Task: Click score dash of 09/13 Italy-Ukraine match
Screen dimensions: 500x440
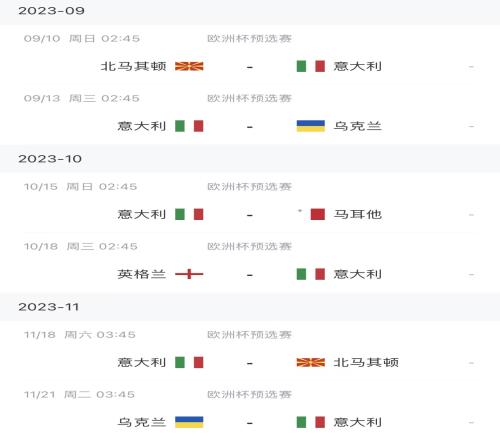Action: coord(250,127)
